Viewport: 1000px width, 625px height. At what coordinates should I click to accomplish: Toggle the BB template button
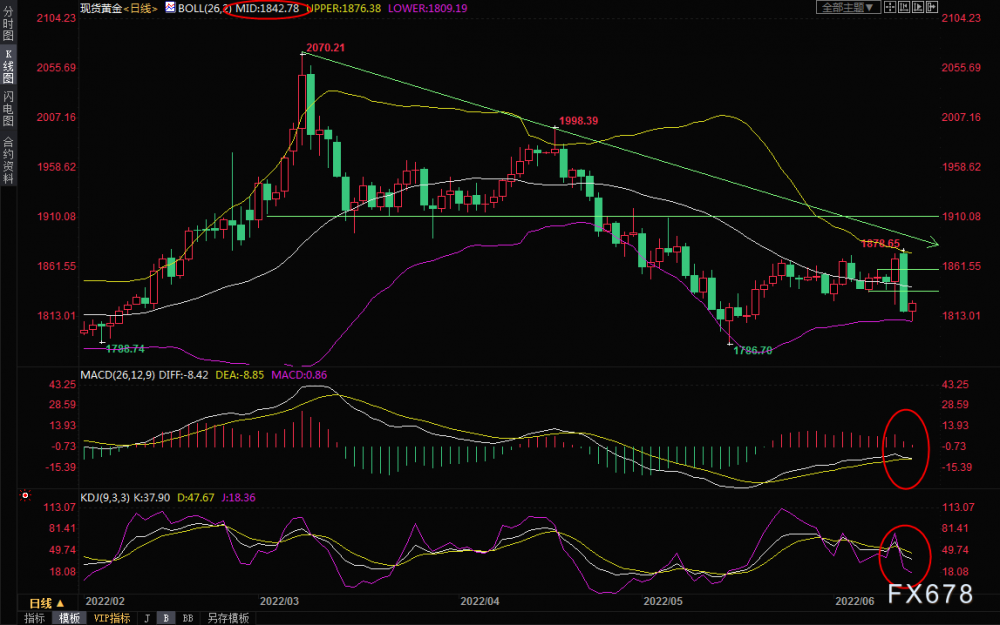[x=188, y=618]
